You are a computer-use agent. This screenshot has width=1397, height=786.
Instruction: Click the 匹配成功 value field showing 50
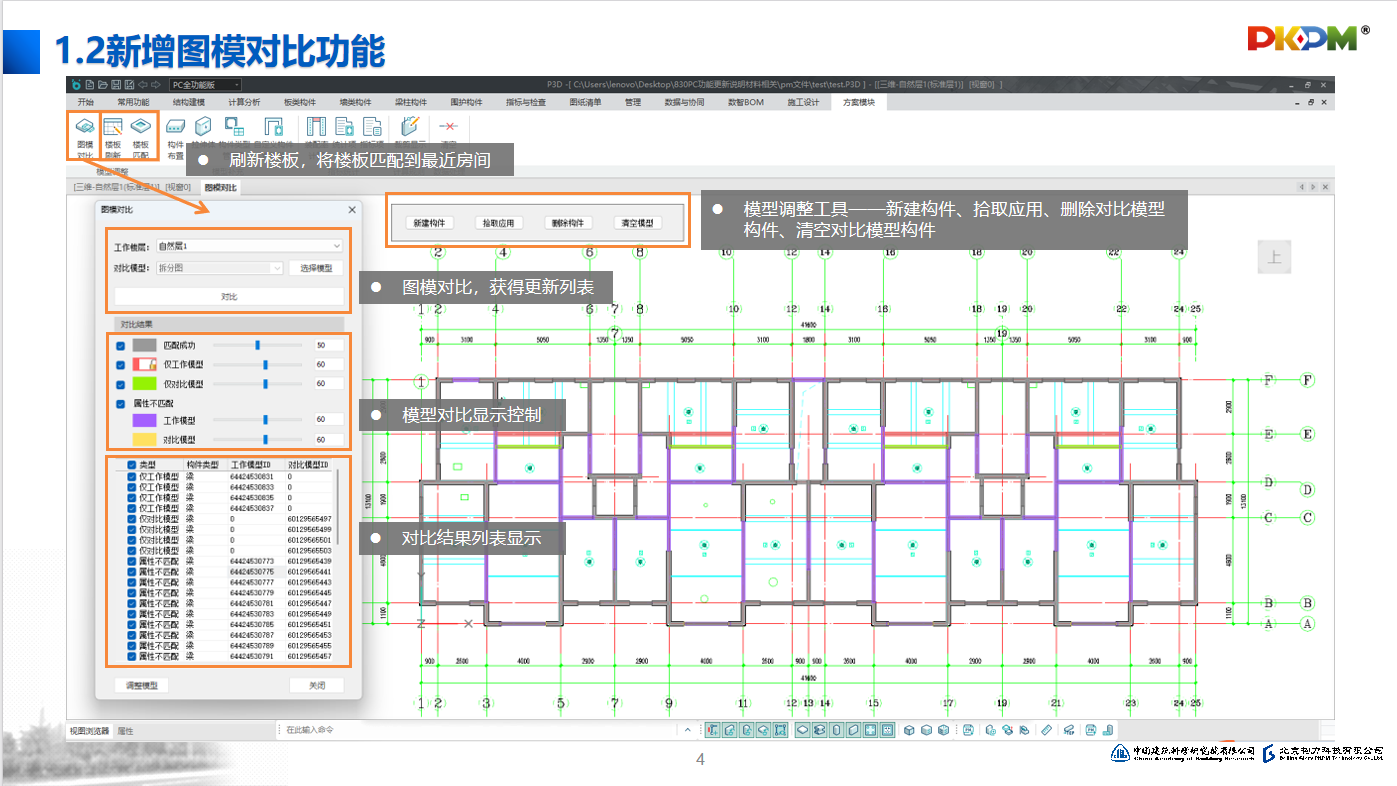click(x=328, y=345)
